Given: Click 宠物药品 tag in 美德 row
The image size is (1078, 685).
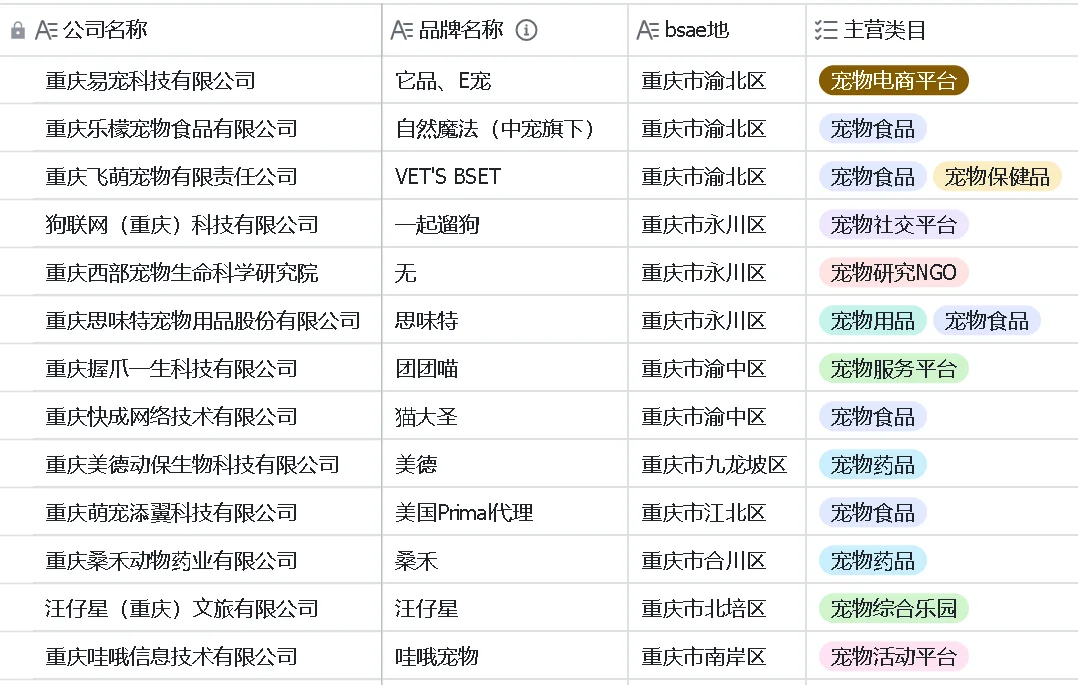Looking at the screenshot, I should (x=872, y=465).
